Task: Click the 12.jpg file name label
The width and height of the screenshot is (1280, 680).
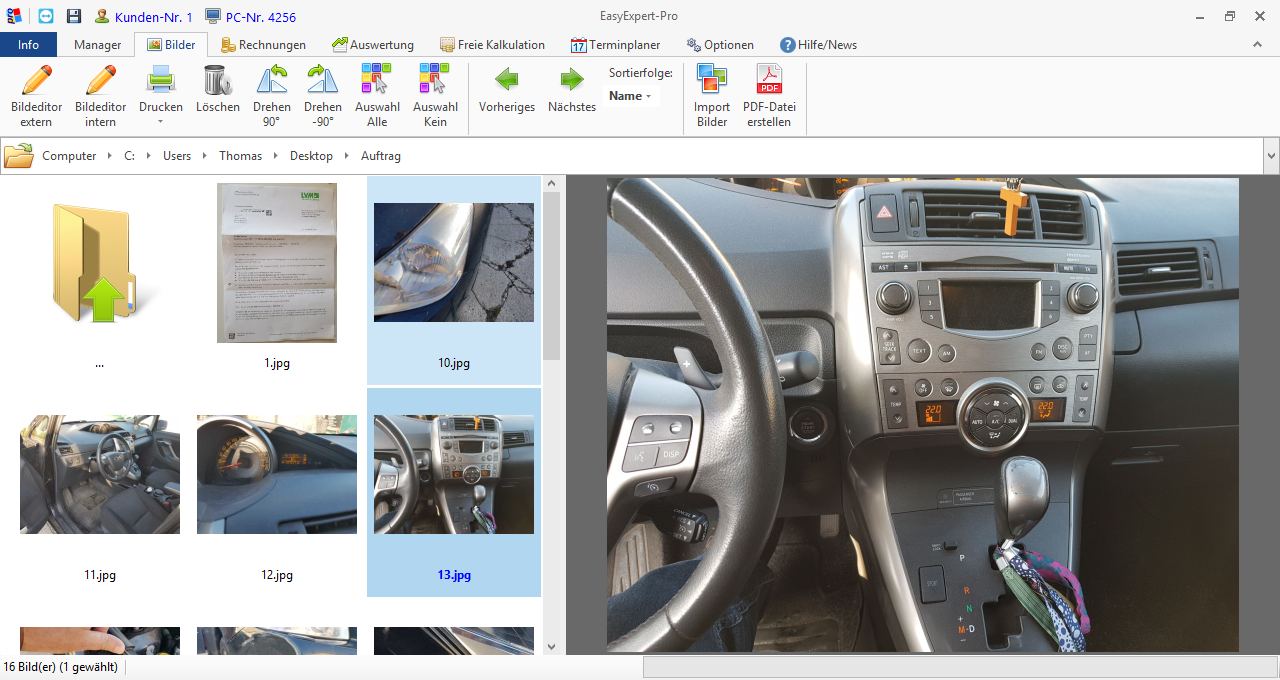Action: (x=277, y=575)
